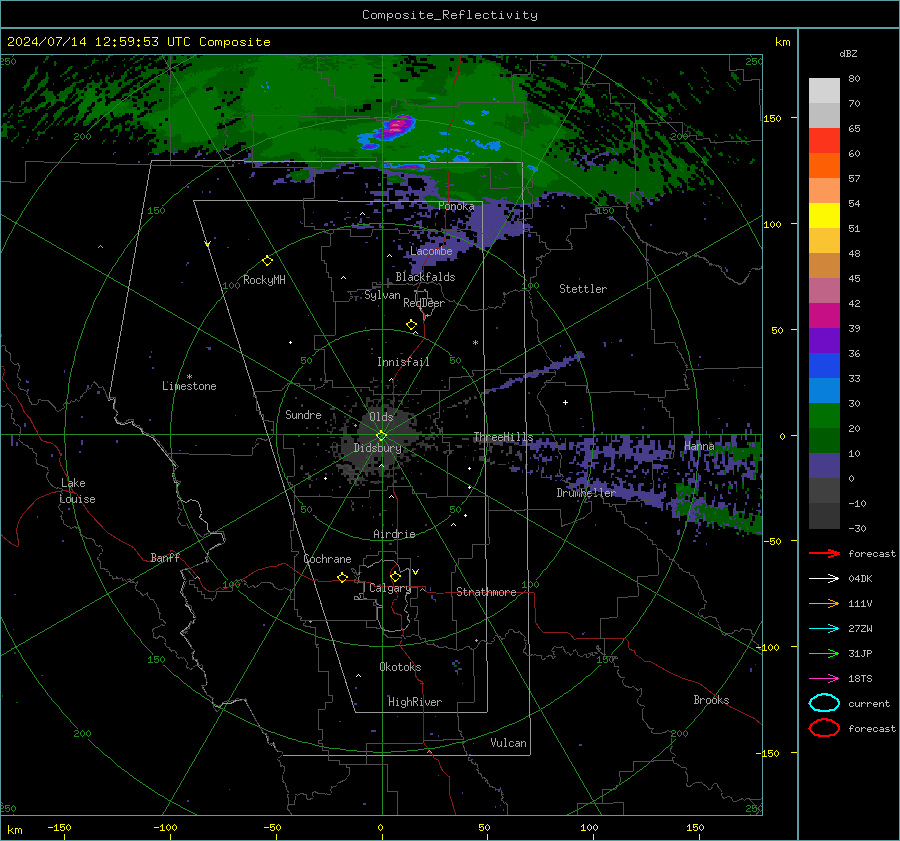Select the Banff label

[x=165, y=558]
